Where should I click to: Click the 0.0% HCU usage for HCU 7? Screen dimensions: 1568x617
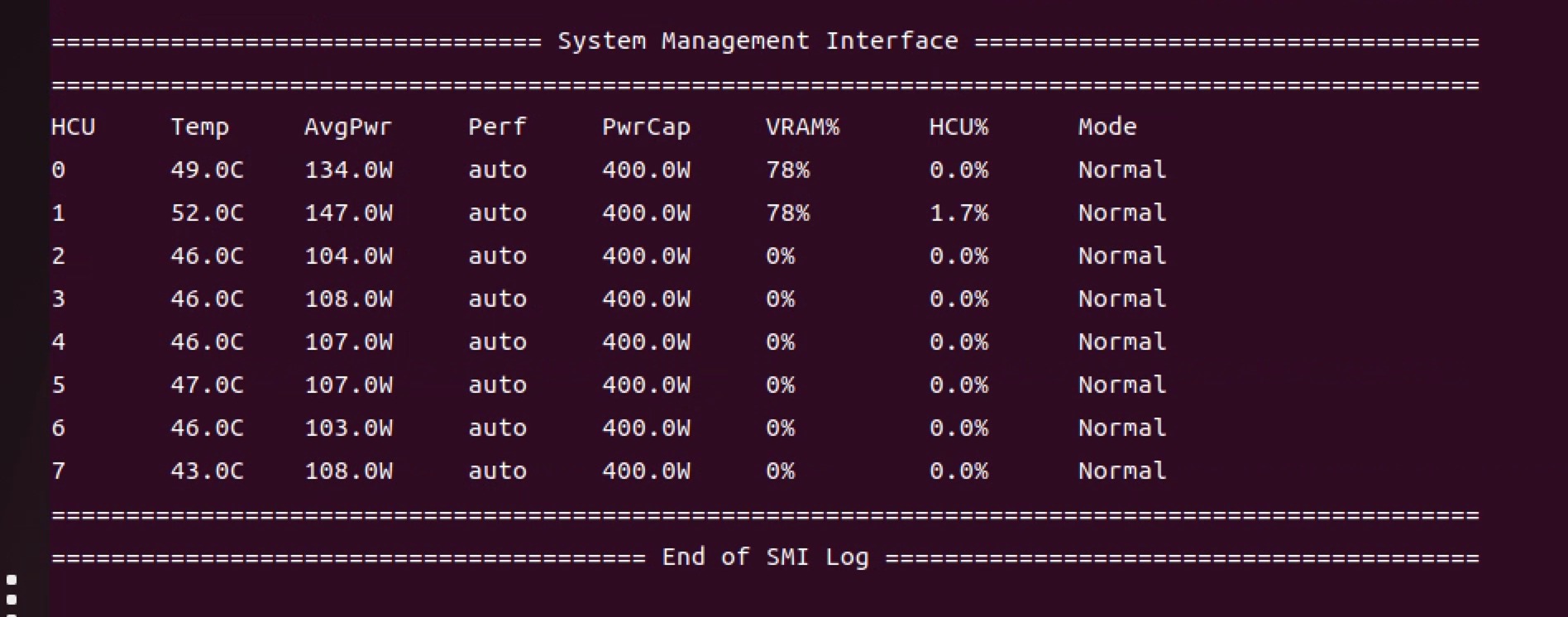point(958,471)
